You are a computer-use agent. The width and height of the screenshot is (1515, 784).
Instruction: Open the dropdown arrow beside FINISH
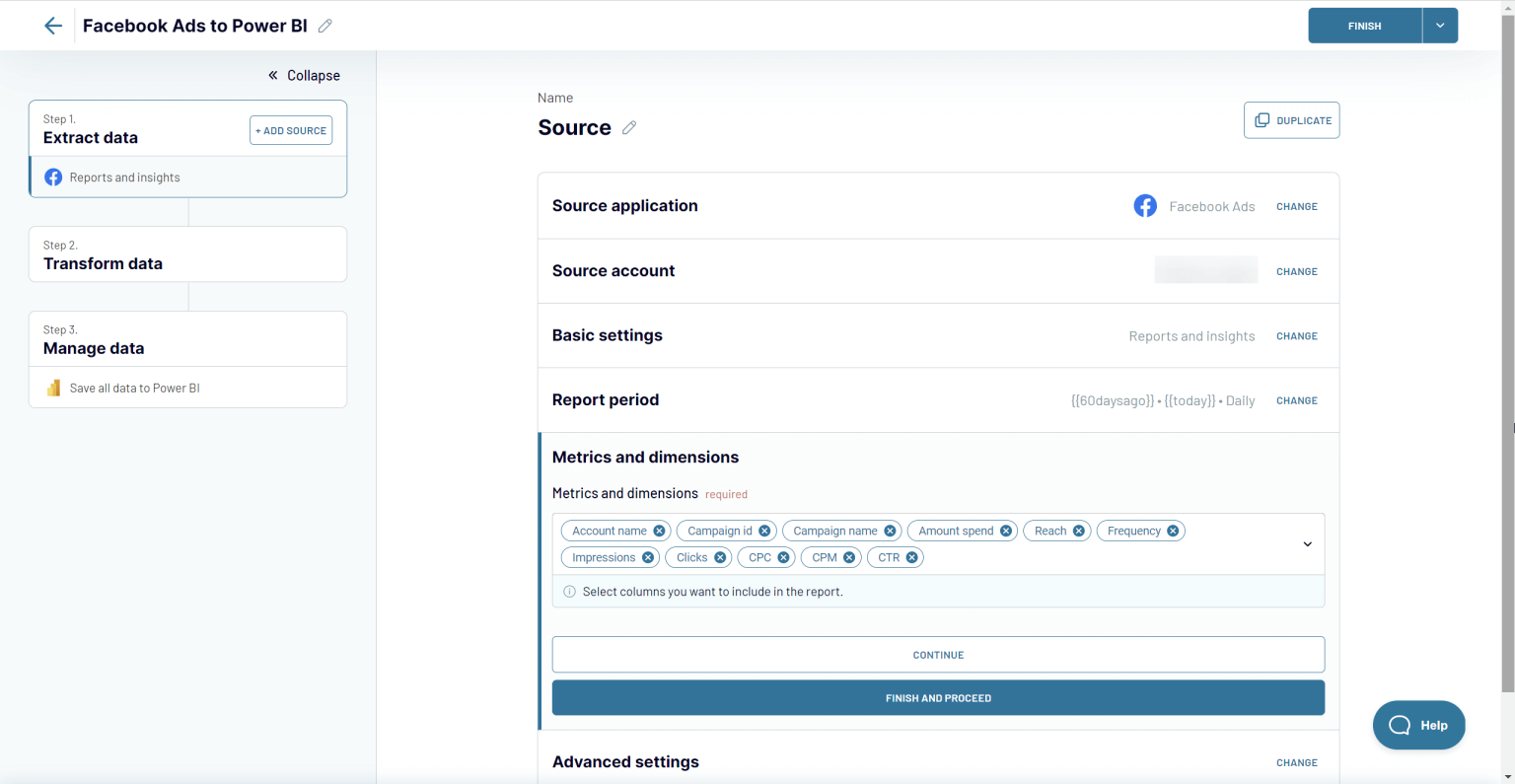click(x=1440, y=25)
